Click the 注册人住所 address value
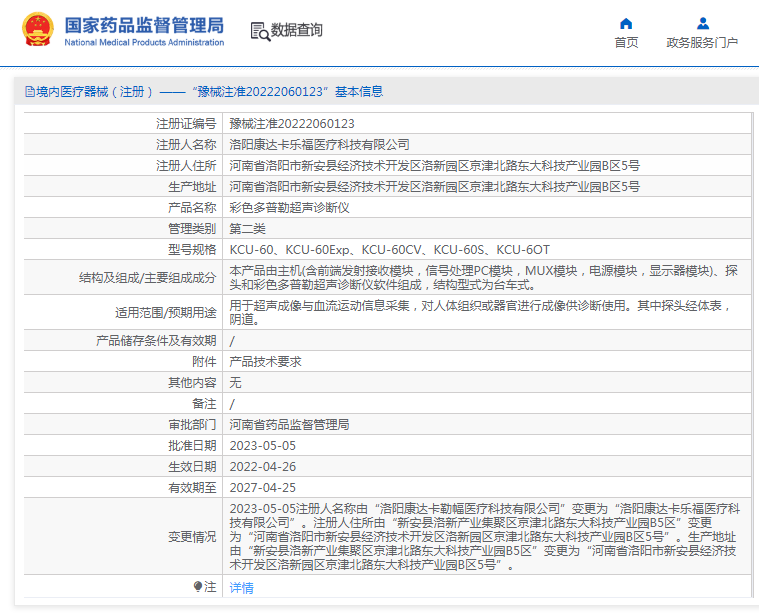This screenshot has height=616, width=759. (435, 166)
